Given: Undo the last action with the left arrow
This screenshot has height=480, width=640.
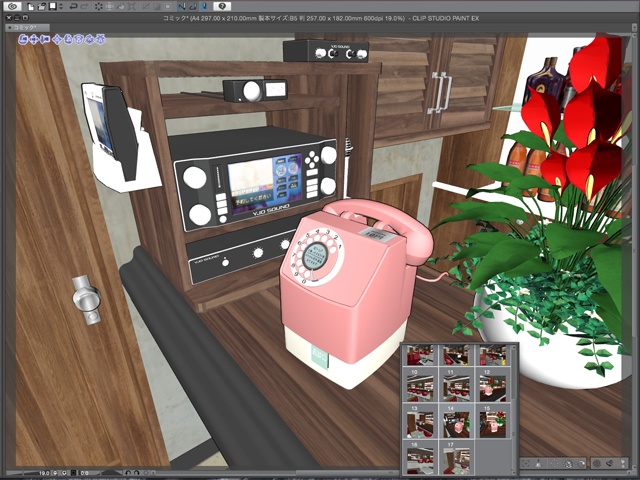Looking at the screenshot, I should click(73, 7).
